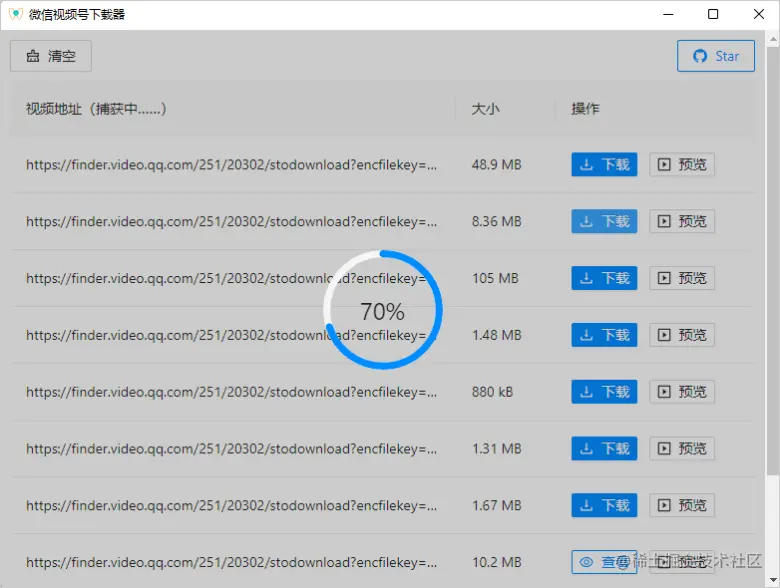Click the vertical scrollbar up arrow
Screen dimensions: 780x588
(x=773, y=38)
